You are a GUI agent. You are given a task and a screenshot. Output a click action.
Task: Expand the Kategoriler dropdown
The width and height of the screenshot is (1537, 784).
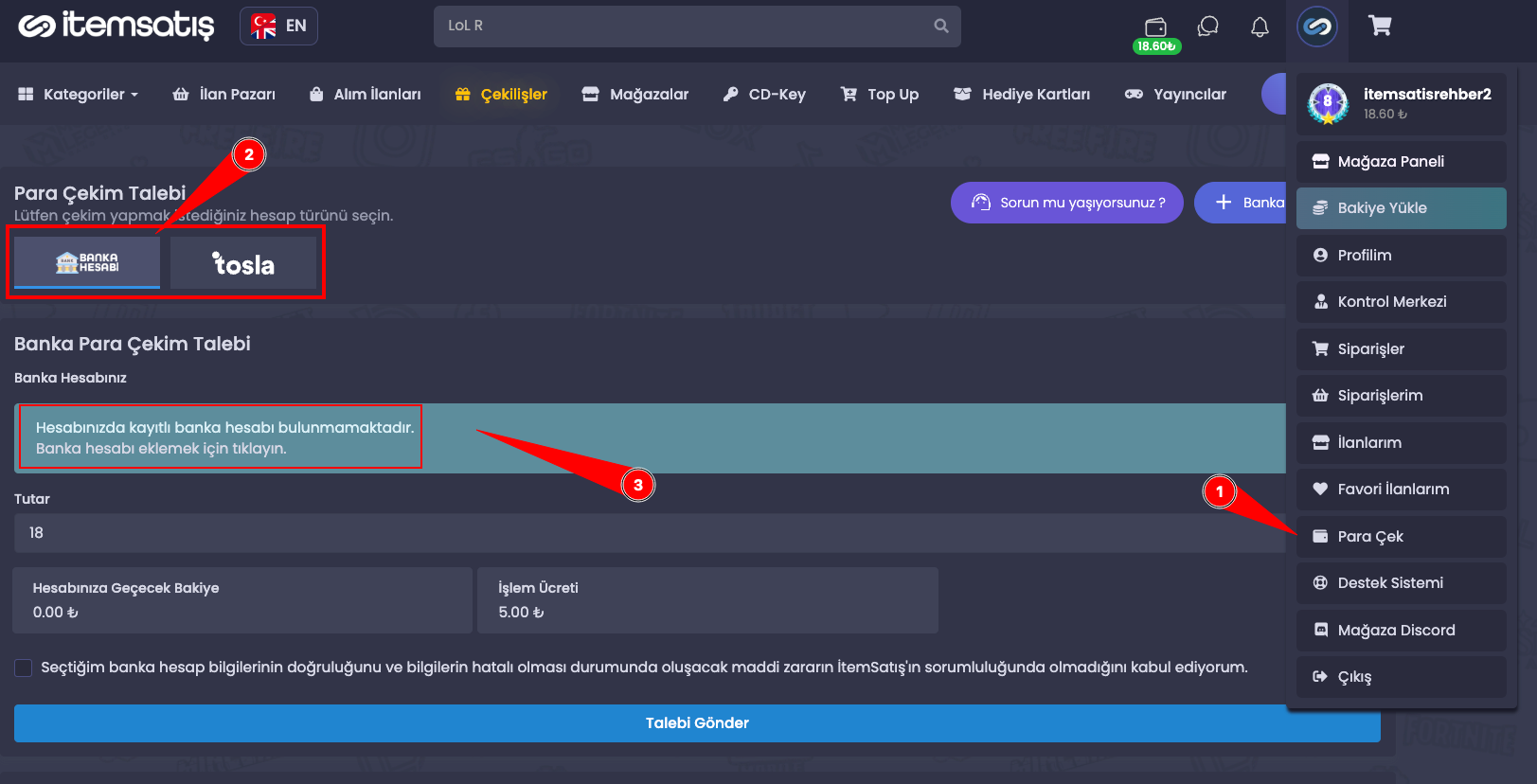(79, 94)
